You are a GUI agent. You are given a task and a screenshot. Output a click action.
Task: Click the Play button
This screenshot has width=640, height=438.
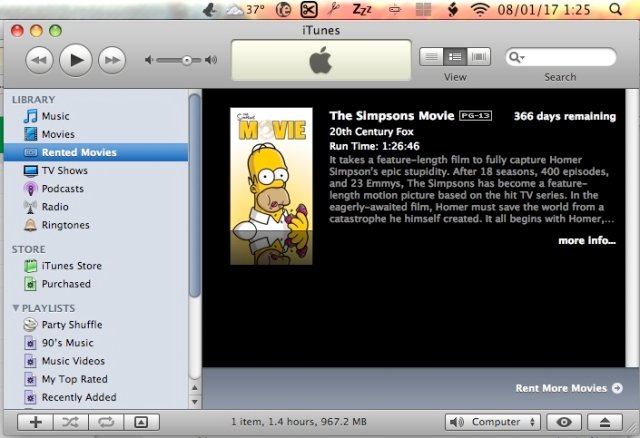75,60
